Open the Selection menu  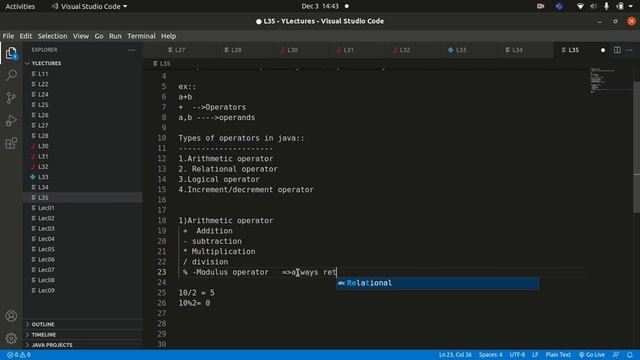pos(52,36)
